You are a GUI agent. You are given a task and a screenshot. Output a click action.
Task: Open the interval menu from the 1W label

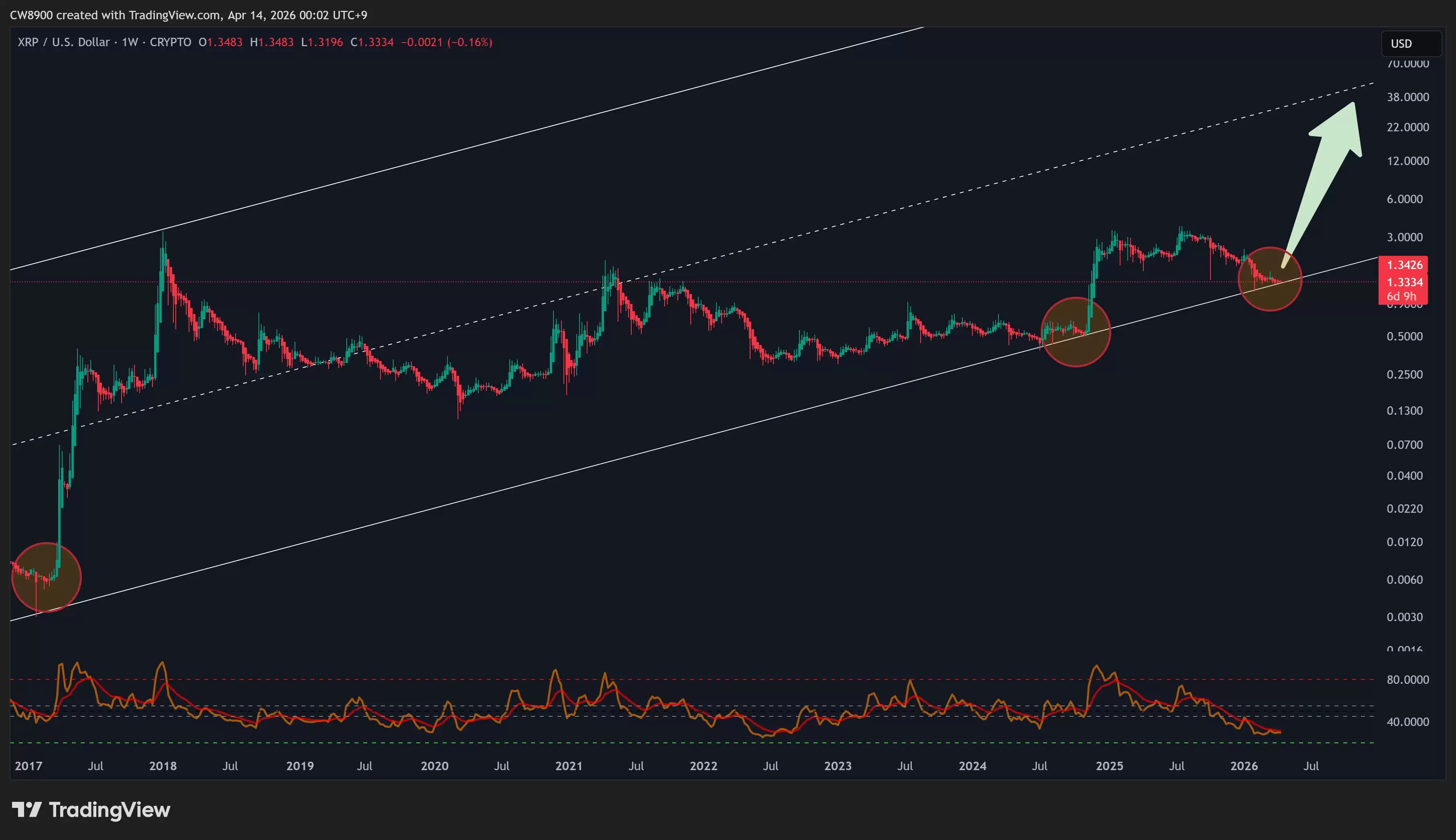coord(130,41)
